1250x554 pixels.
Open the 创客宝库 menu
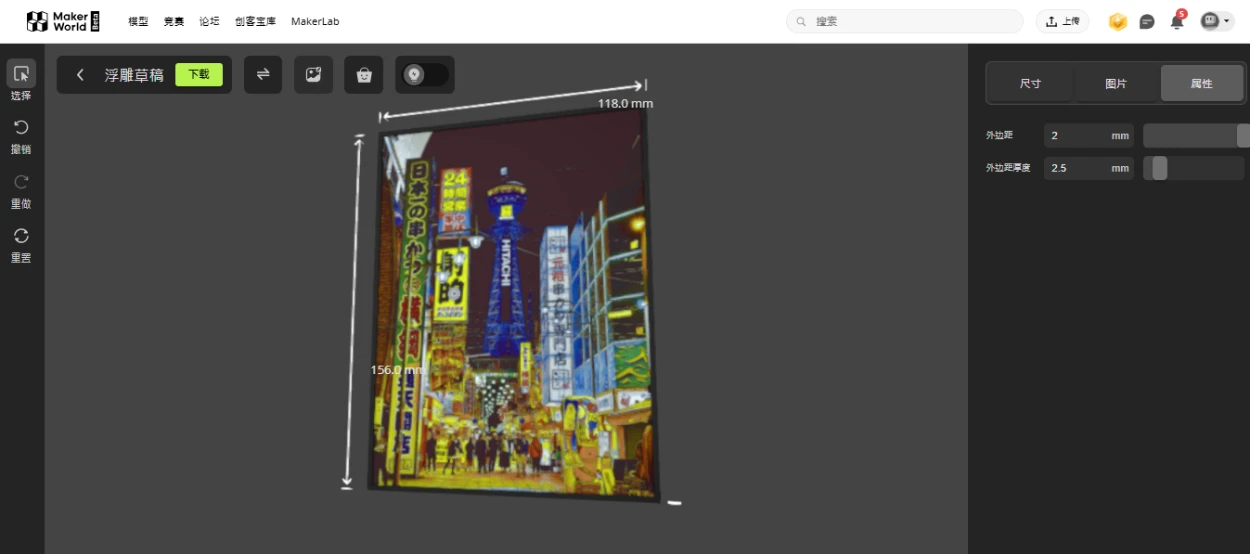coord(255,21)
